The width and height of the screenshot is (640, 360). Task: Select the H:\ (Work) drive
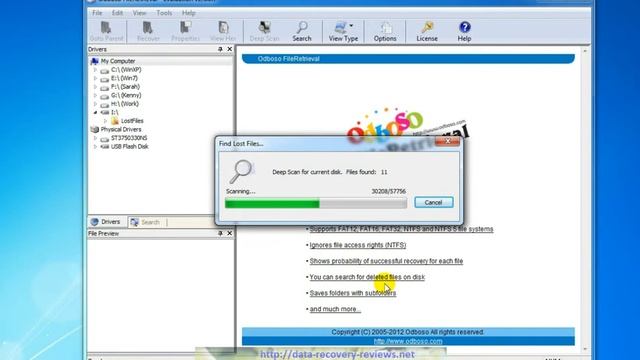(x=125, y=104)
